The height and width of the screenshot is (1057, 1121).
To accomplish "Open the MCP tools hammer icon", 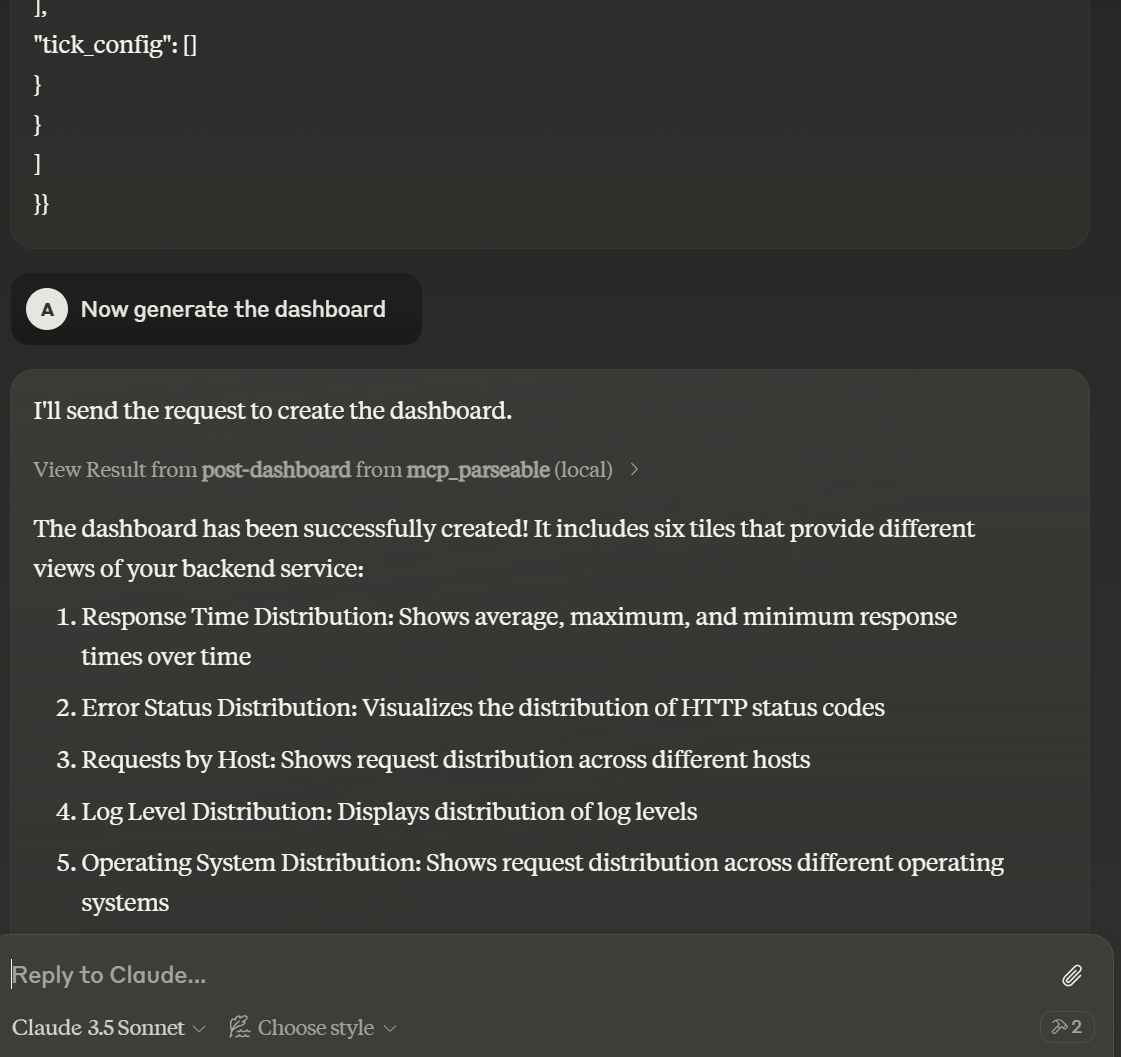I will [x=1067, y=1027].
